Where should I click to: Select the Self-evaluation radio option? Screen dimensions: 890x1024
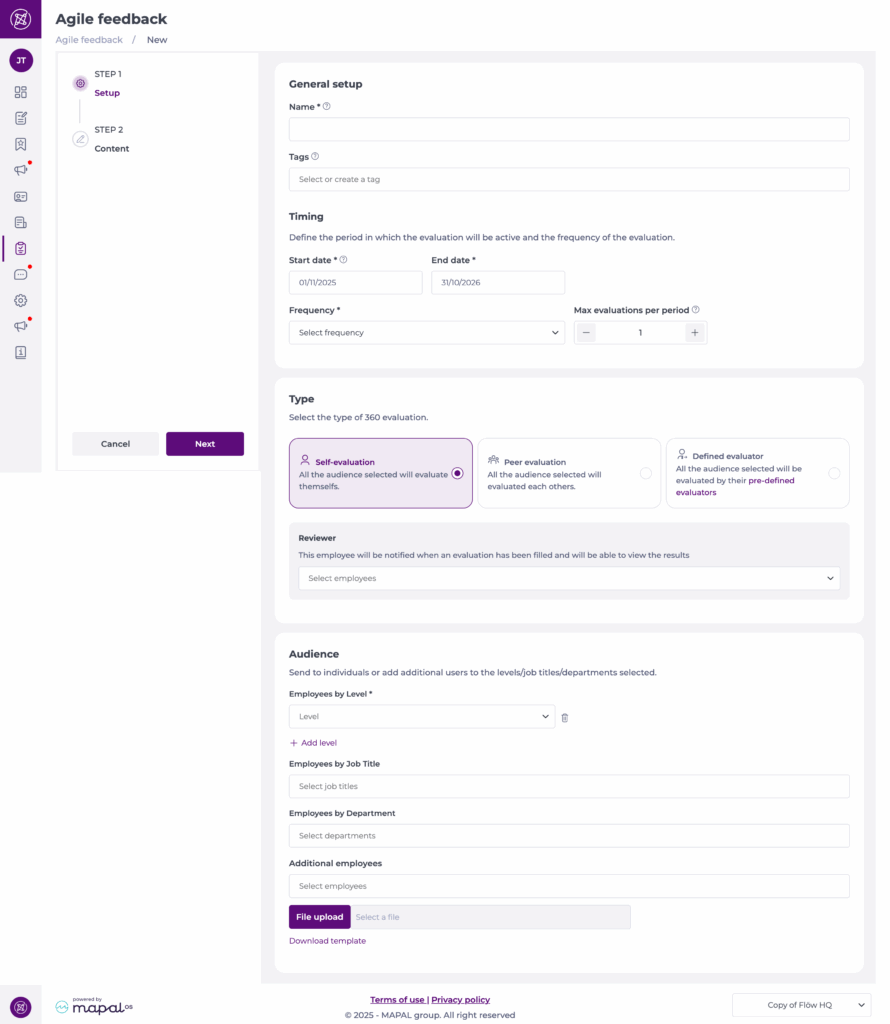click(x=457, y=473)
